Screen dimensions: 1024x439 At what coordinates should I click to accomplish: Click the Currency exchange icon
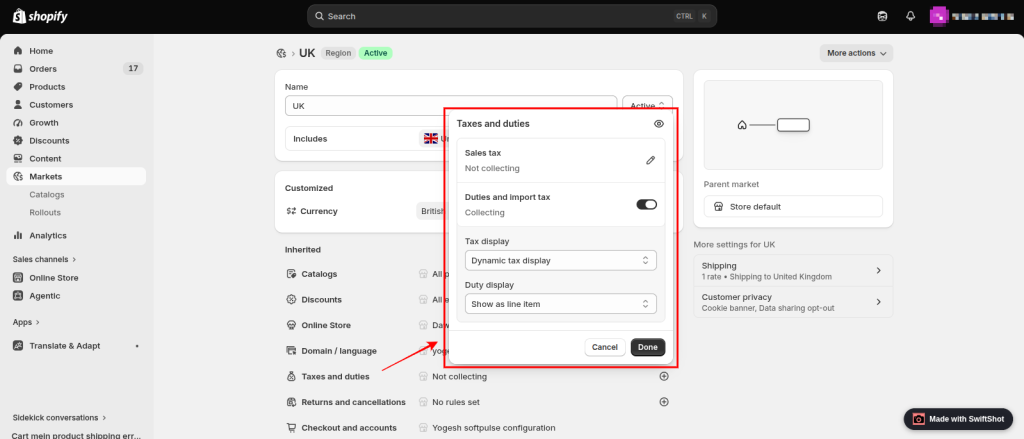point(291,211)
